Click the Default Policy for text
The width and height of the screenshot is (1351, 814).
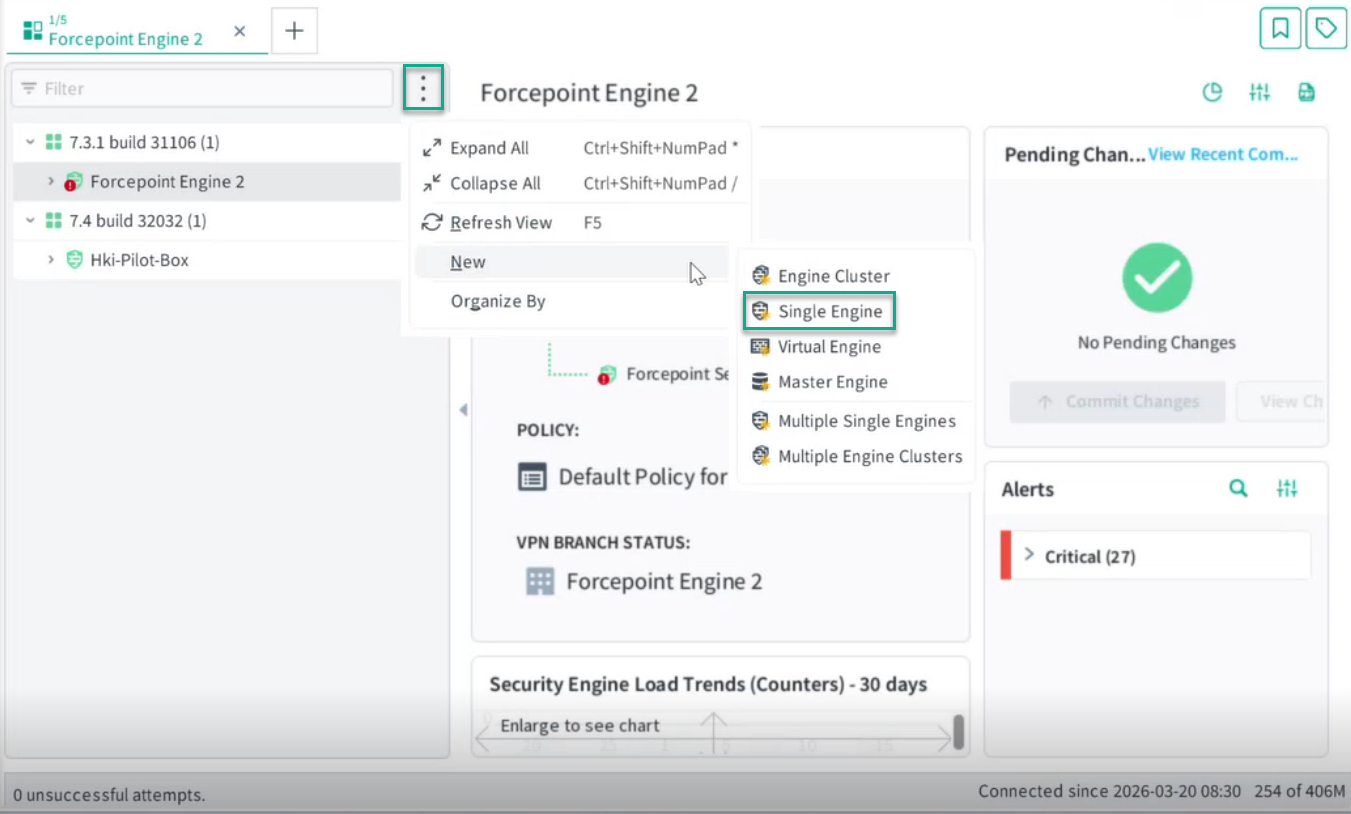pos(643,477)
